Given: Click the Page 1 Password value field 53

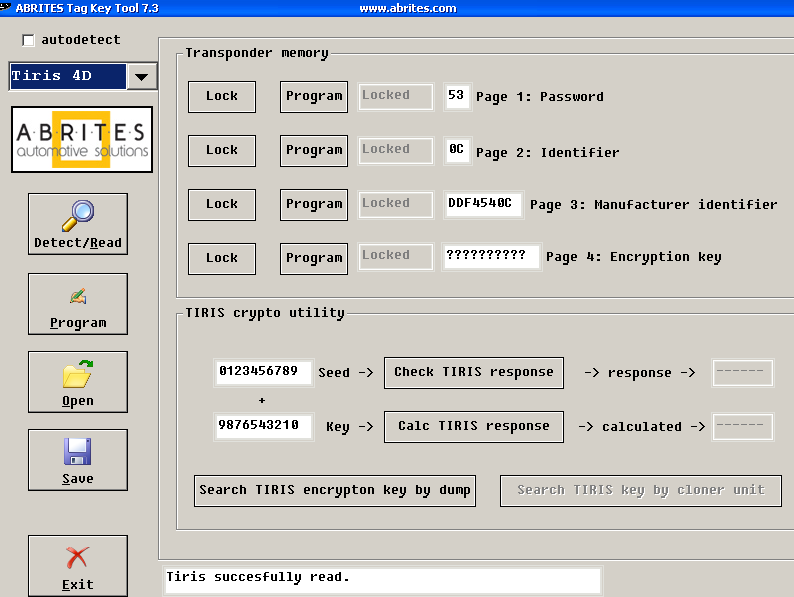Looking at the screenshot, I should 457,96.
